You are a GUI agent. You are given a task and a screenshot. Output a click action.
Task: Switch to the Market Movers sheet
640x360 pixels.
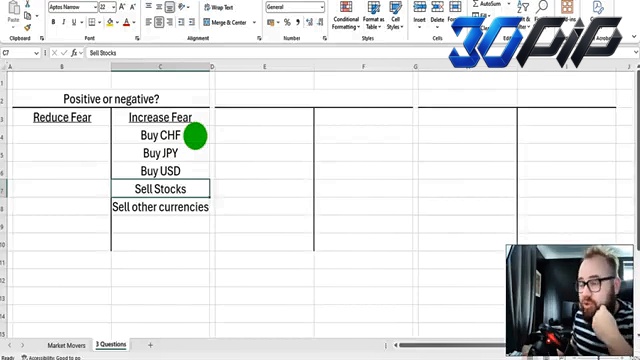pyautogui.click(x=66, y=345)
